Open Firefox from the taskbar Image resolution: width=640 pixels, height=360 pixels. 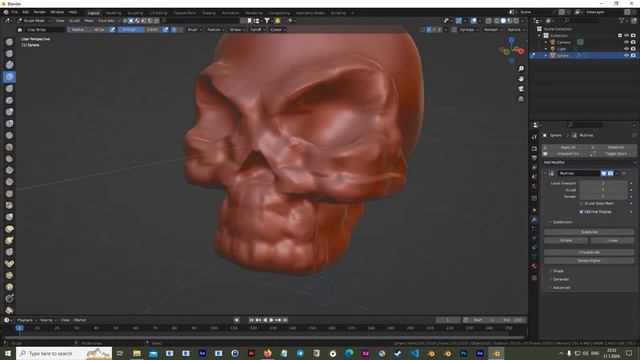(x=267, y=353)
